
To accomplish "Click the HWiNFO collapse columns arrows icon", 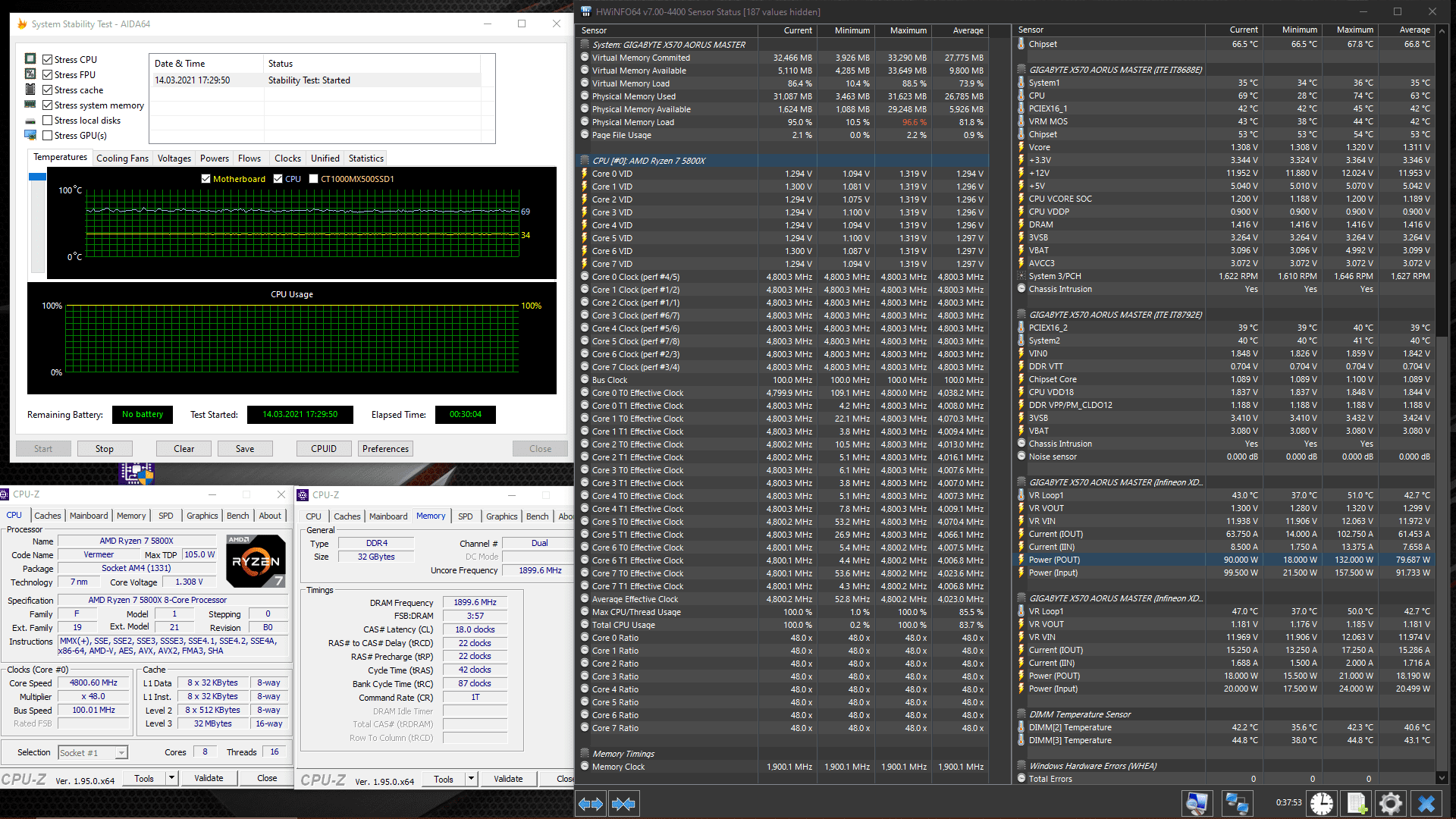I will (623, 804).
